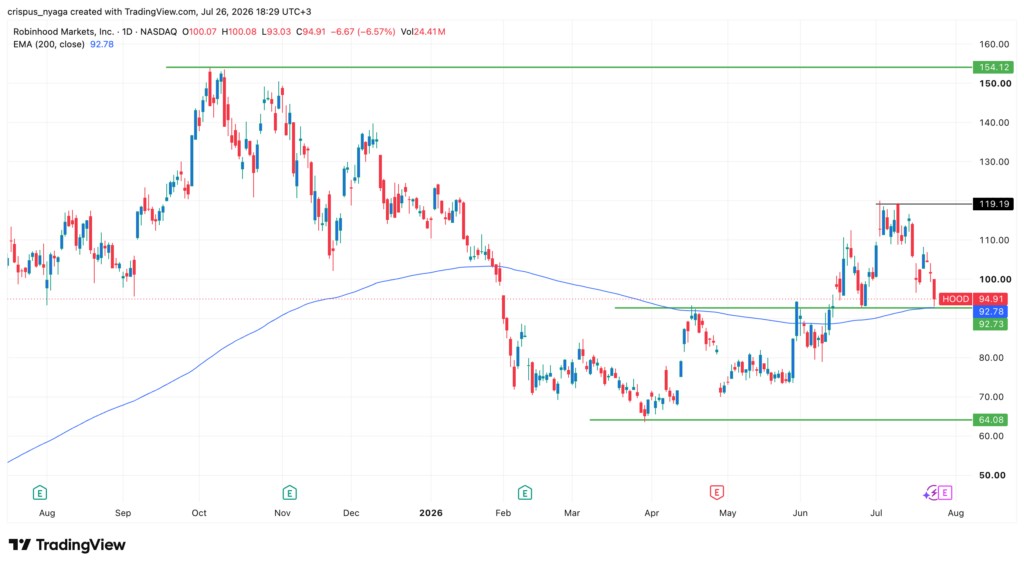Click the Feb label on time axis
Image resolution: width=1024 pixels, height=567 pixels.
pyautogui.click(x=503, y=513)
